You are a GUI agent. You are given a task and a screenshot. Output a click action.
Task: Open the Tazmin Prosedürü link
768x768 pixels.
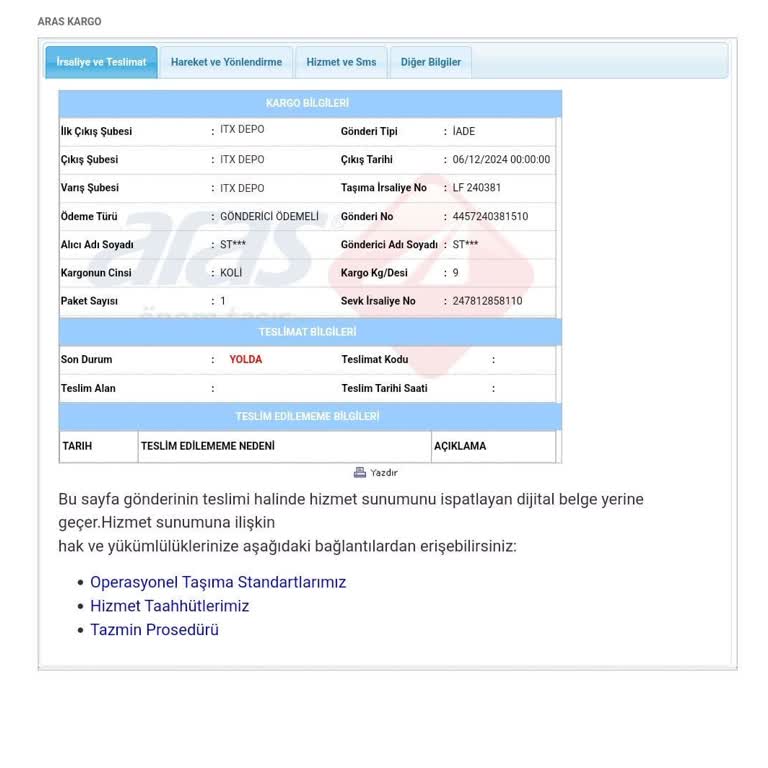pyautogui.click(x=154, y=629)
